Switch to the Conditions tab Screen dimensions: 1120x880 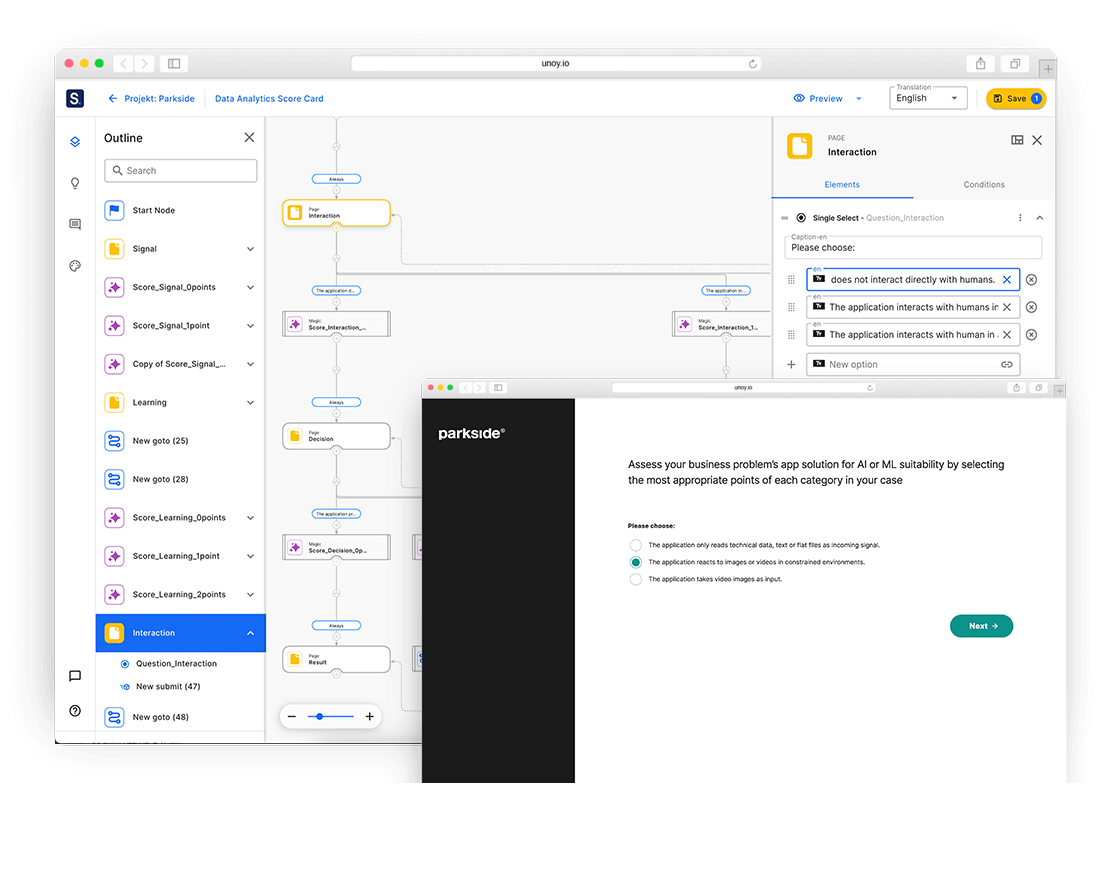pyautogui.click(x=984, y=185)
